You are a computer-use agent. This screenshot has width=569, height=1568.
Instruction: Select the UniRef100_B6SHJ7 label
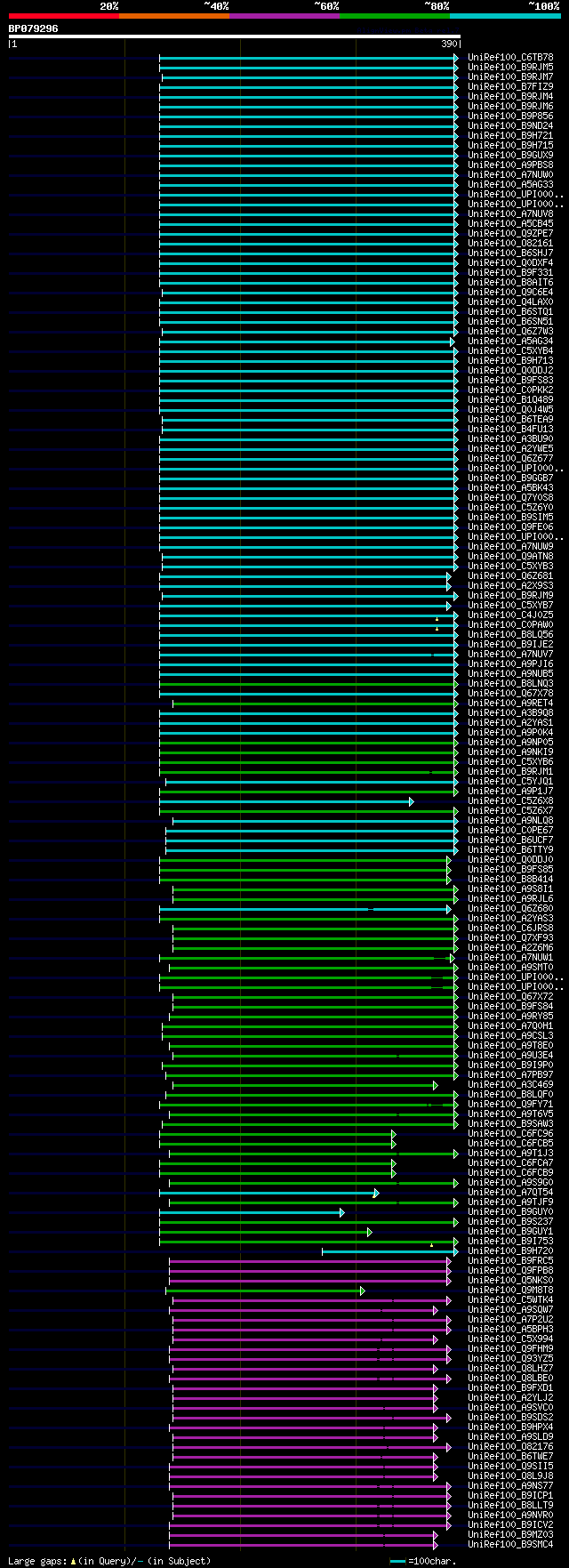510,253
